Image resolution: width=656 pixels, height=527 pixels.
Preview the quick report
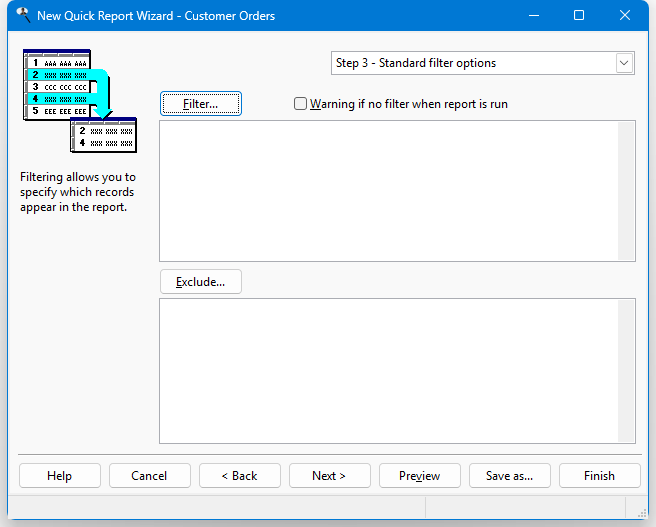coord(419,476)
